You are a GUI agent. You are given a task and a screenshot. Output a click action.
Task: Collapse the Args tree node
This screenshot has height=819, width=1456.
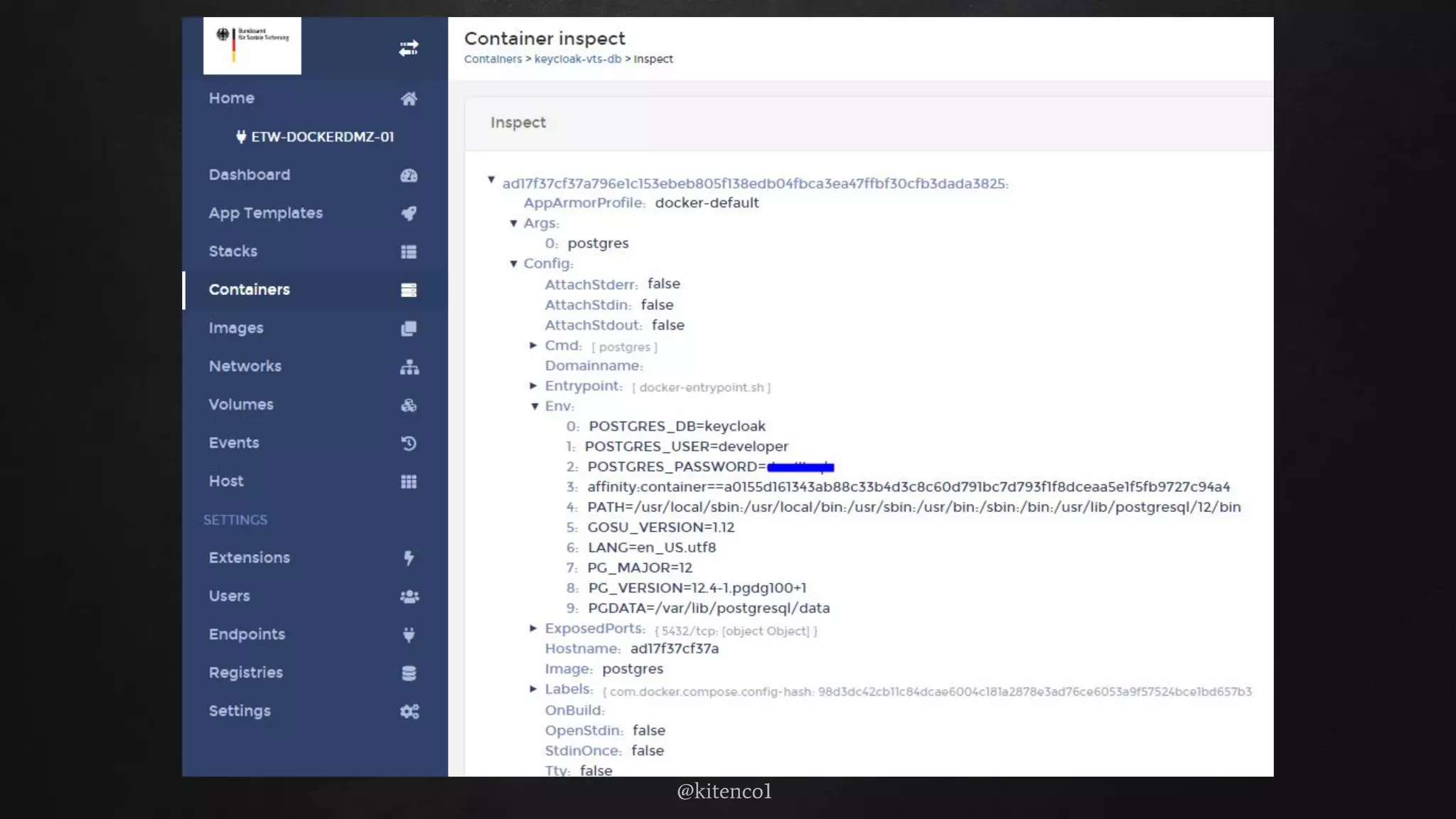tap(513, 223)
